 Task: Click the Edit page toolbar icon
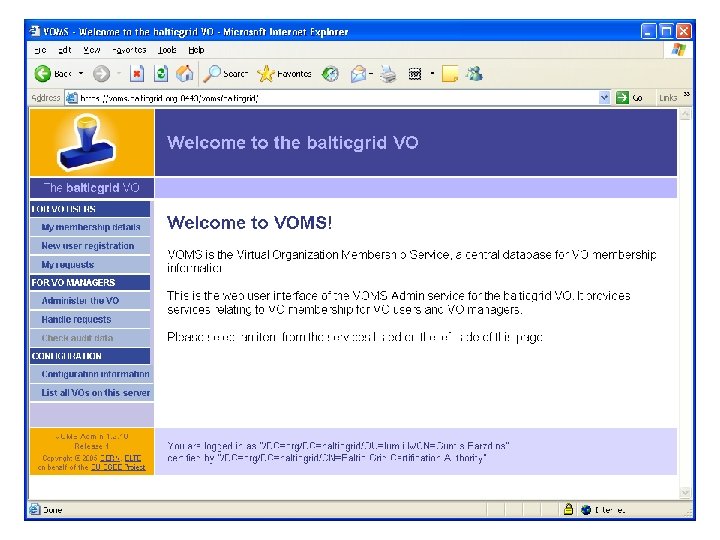point(415,73)
